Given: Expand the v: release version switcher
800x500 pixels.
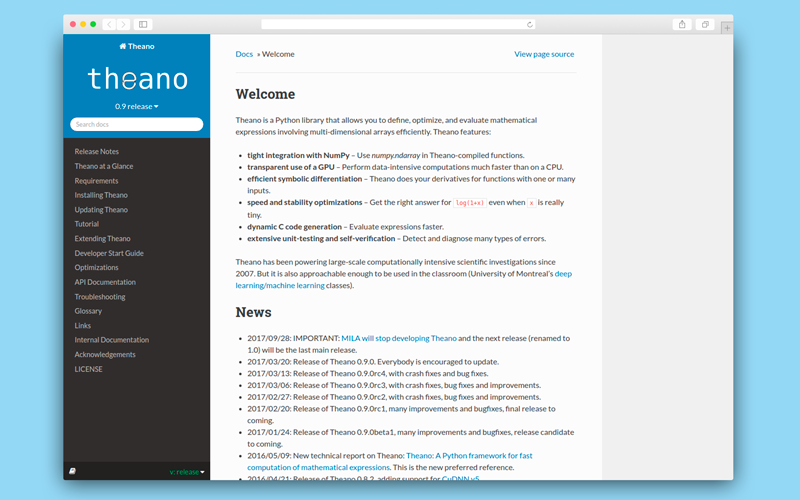Looking at the screenshot, I should pyautogui.click(x=187, y=472).
